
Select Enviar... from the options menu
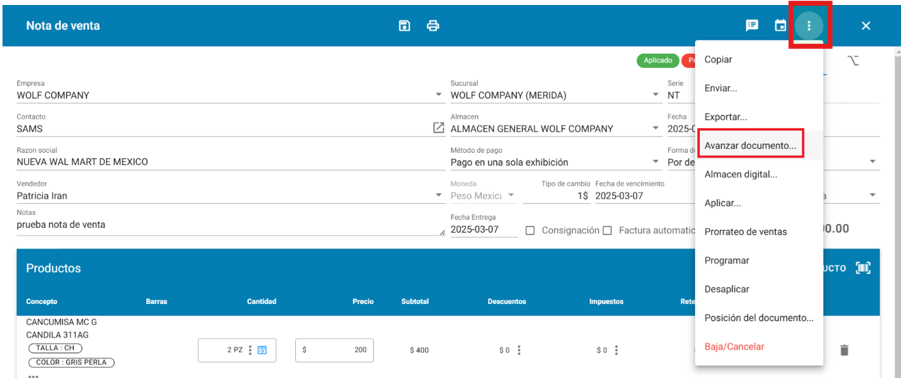(x=758, y=88)
